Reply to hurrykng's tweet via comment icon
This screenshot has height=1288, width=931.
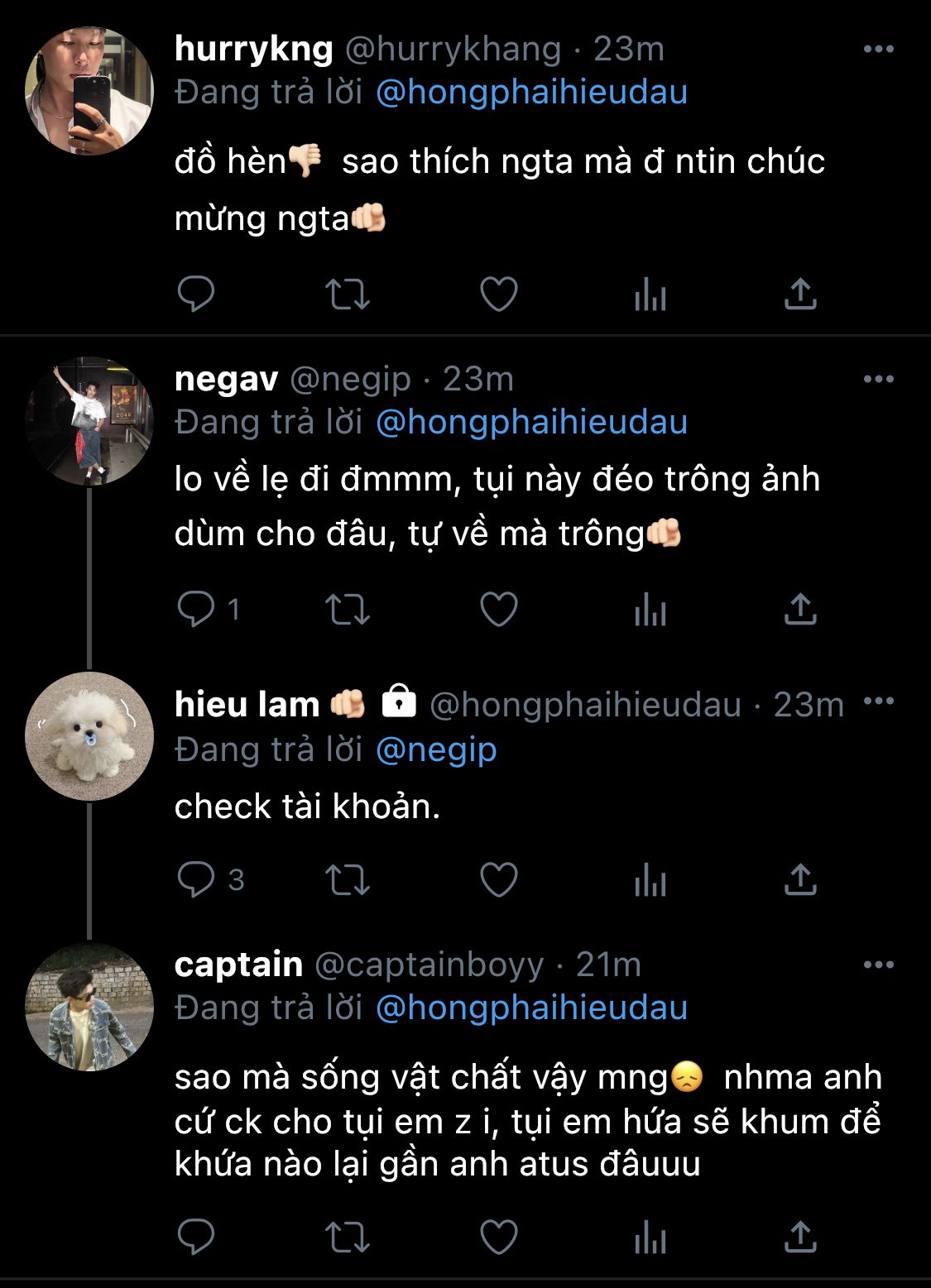(x=196, y=294)
